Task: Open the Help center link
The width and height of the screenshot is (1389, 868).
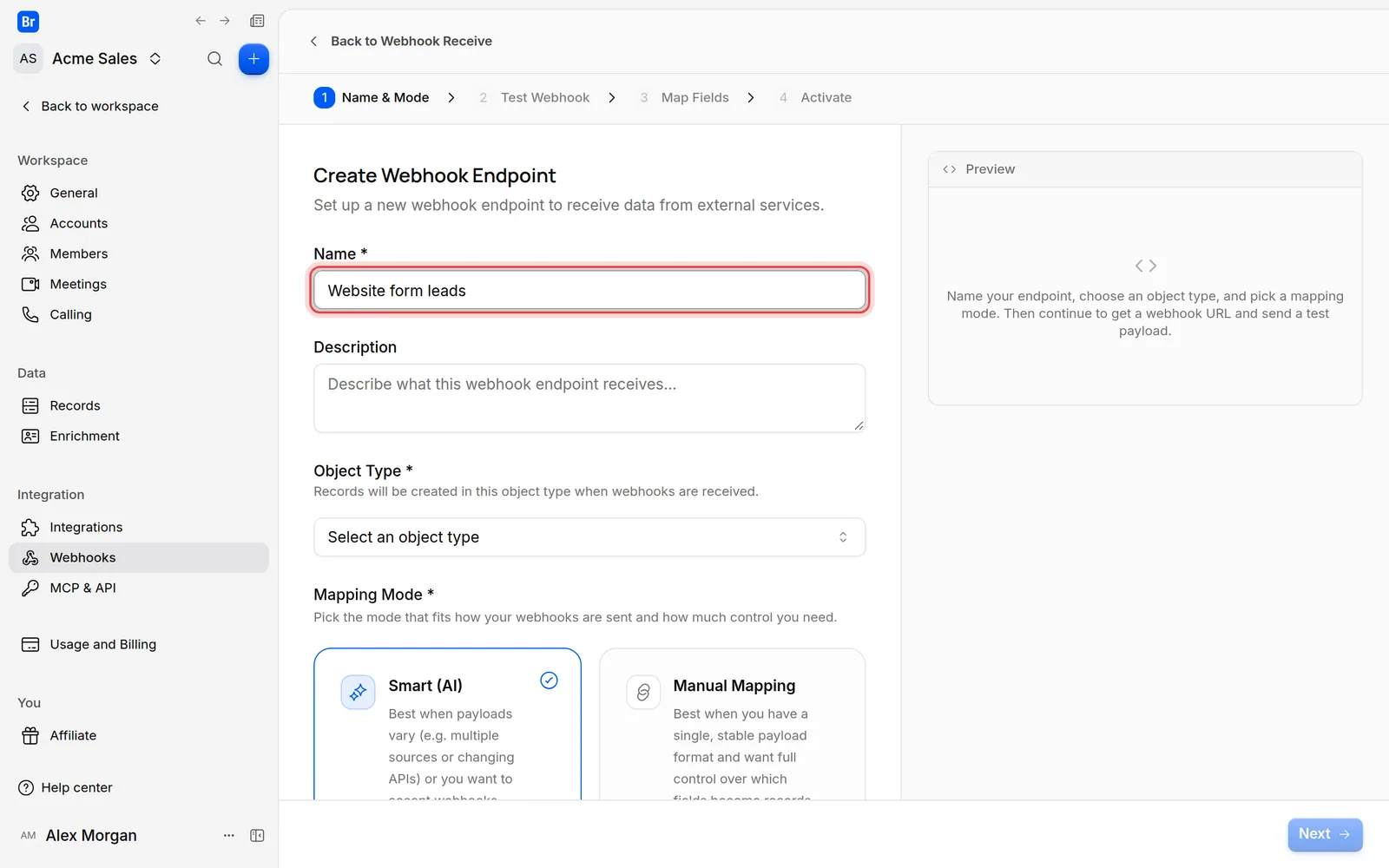Action: click(x=66, y=787)
